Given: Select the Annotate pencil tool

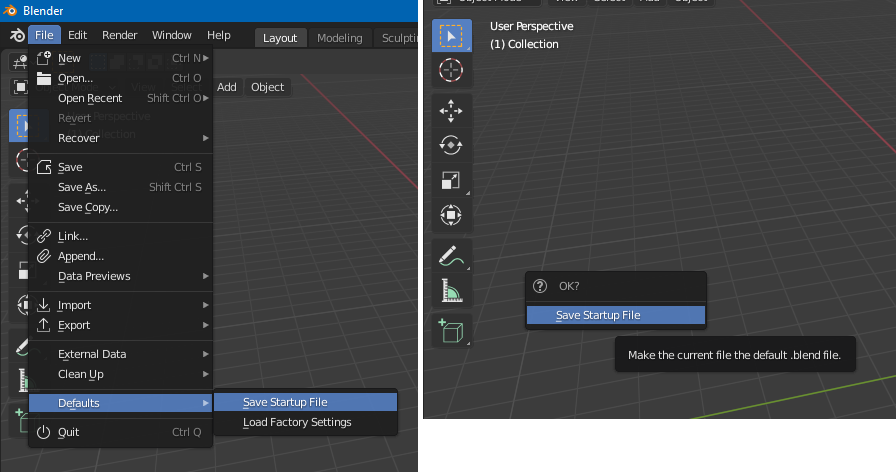Looking at the screenshot, I should 451,256.
